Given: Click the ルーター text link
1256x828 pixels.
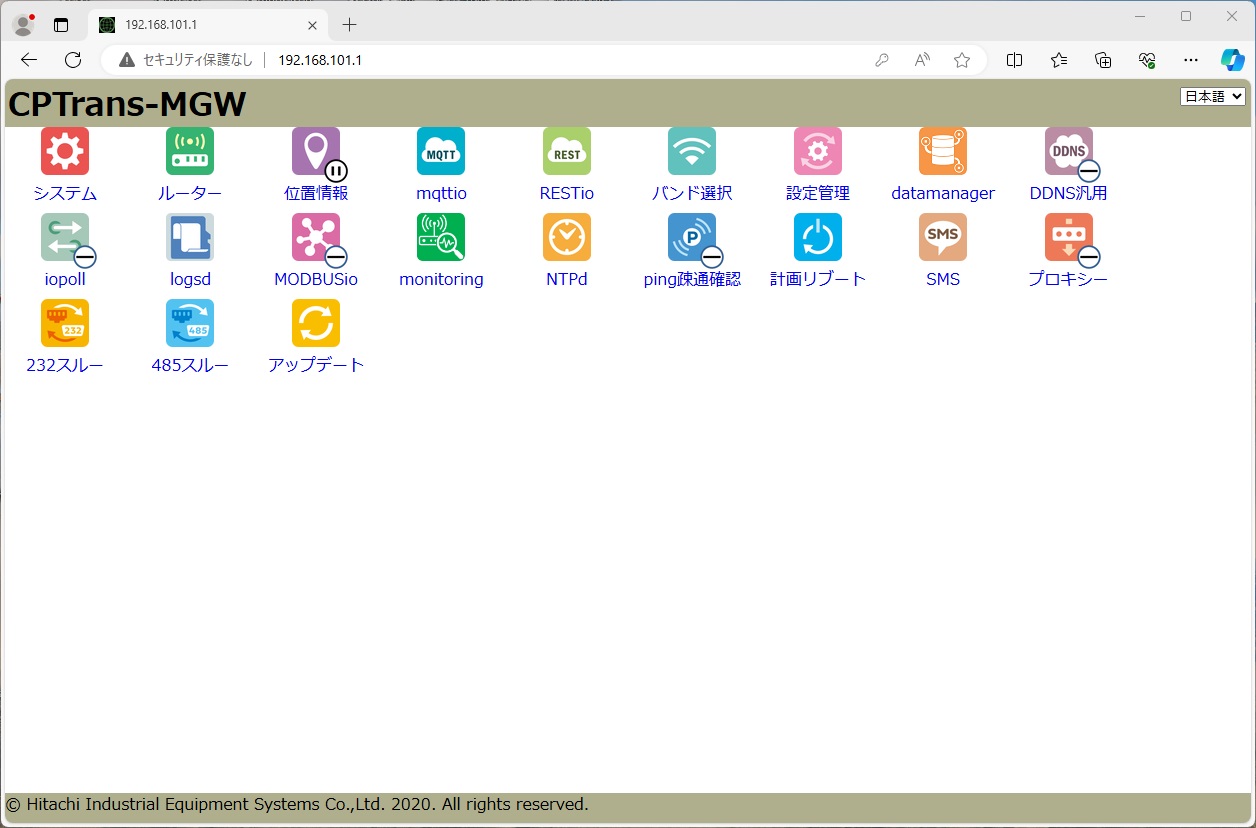Looking at the screenshot, I should point(190,193).
